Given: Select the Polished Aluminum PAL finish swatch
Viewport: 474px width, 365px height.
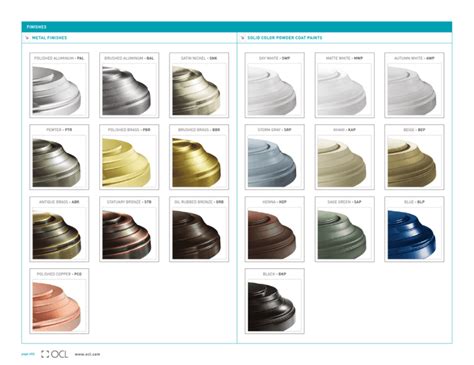Looking at the screenshot, I should (x=59, y=85).
